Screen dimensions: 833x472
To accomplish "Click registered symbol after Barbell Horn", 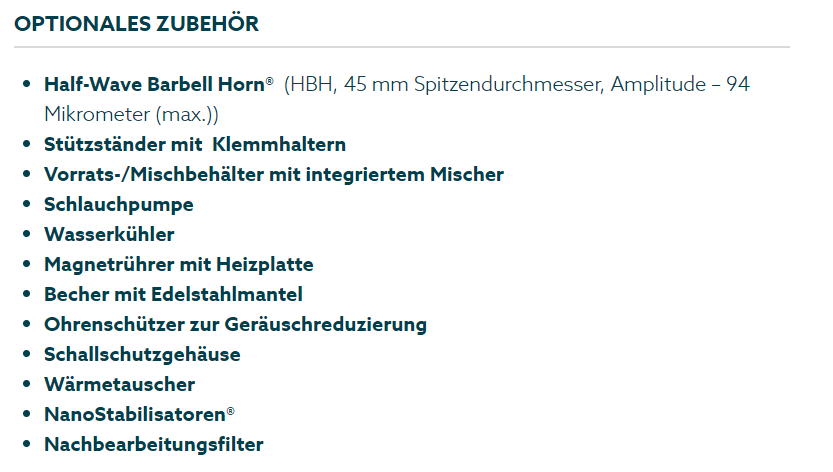I will (x=270, y=81).
